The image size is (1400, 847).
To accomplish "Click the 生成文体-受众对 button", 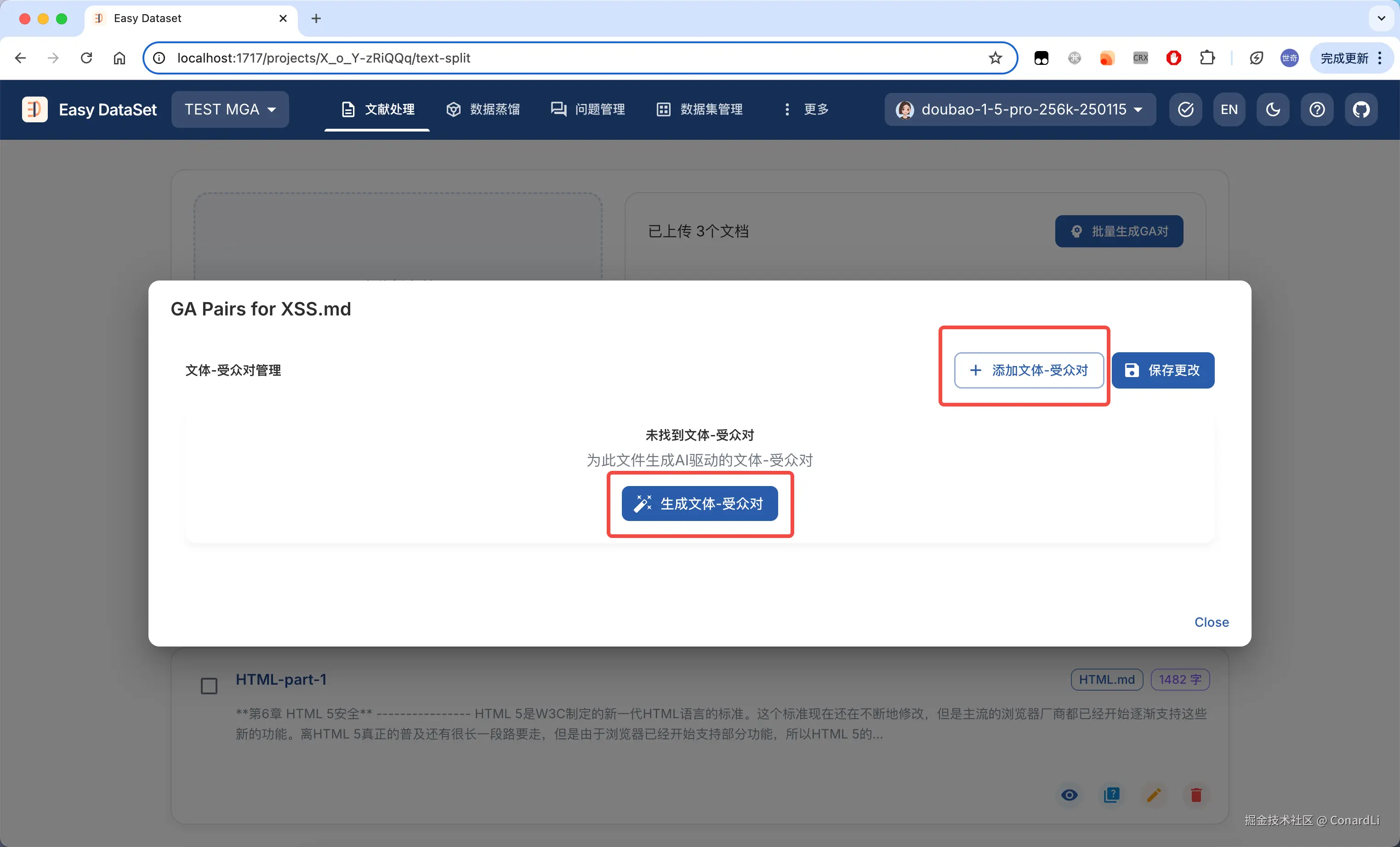I will pyautogui.click(x=700, y=503).
